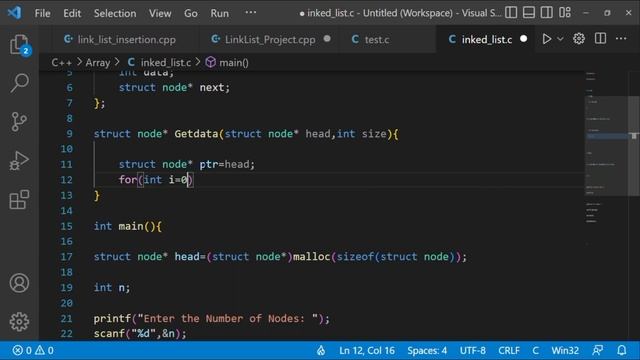Open the Go menu
The image size is (640, 360).
[x=191, y=13]
